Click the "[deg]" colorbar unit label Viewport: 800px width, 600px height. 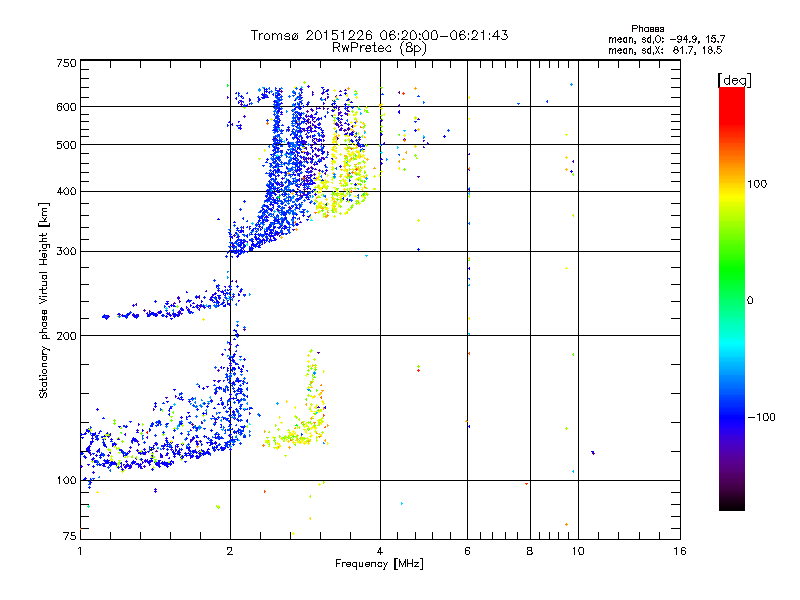click(734, 80)
